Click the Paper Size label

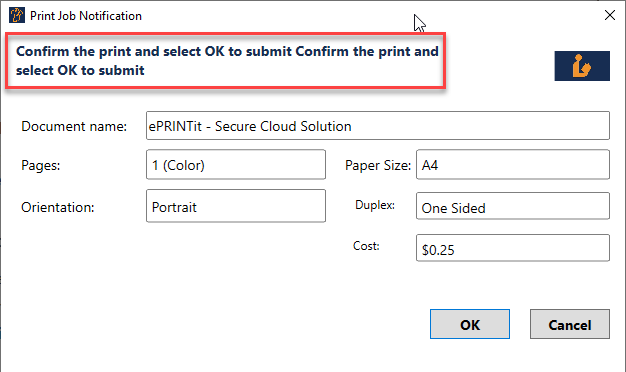point(378,165)
